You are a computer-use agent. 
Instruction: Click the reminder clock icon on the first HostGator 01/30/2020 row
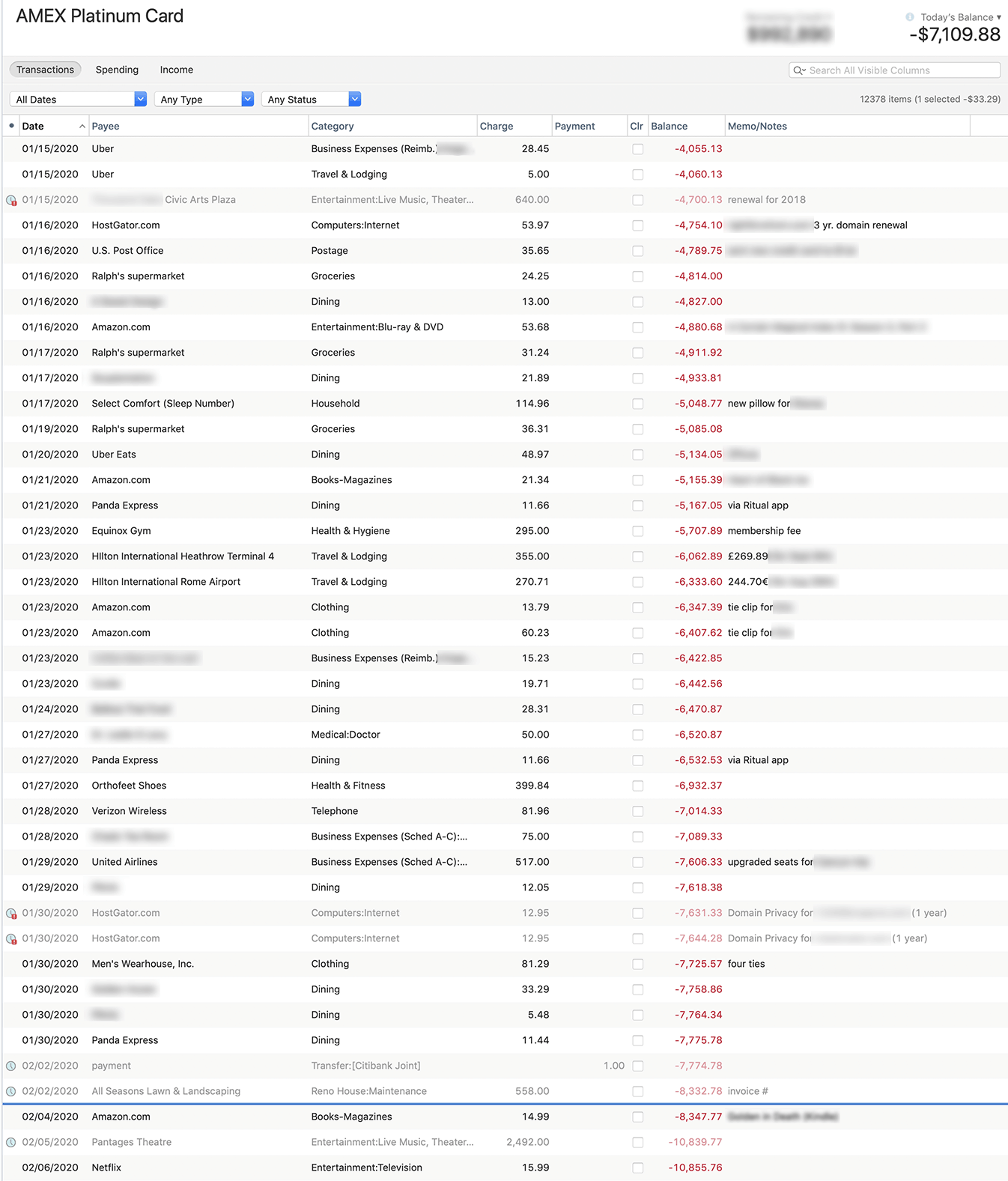click(x=11, y=913)
